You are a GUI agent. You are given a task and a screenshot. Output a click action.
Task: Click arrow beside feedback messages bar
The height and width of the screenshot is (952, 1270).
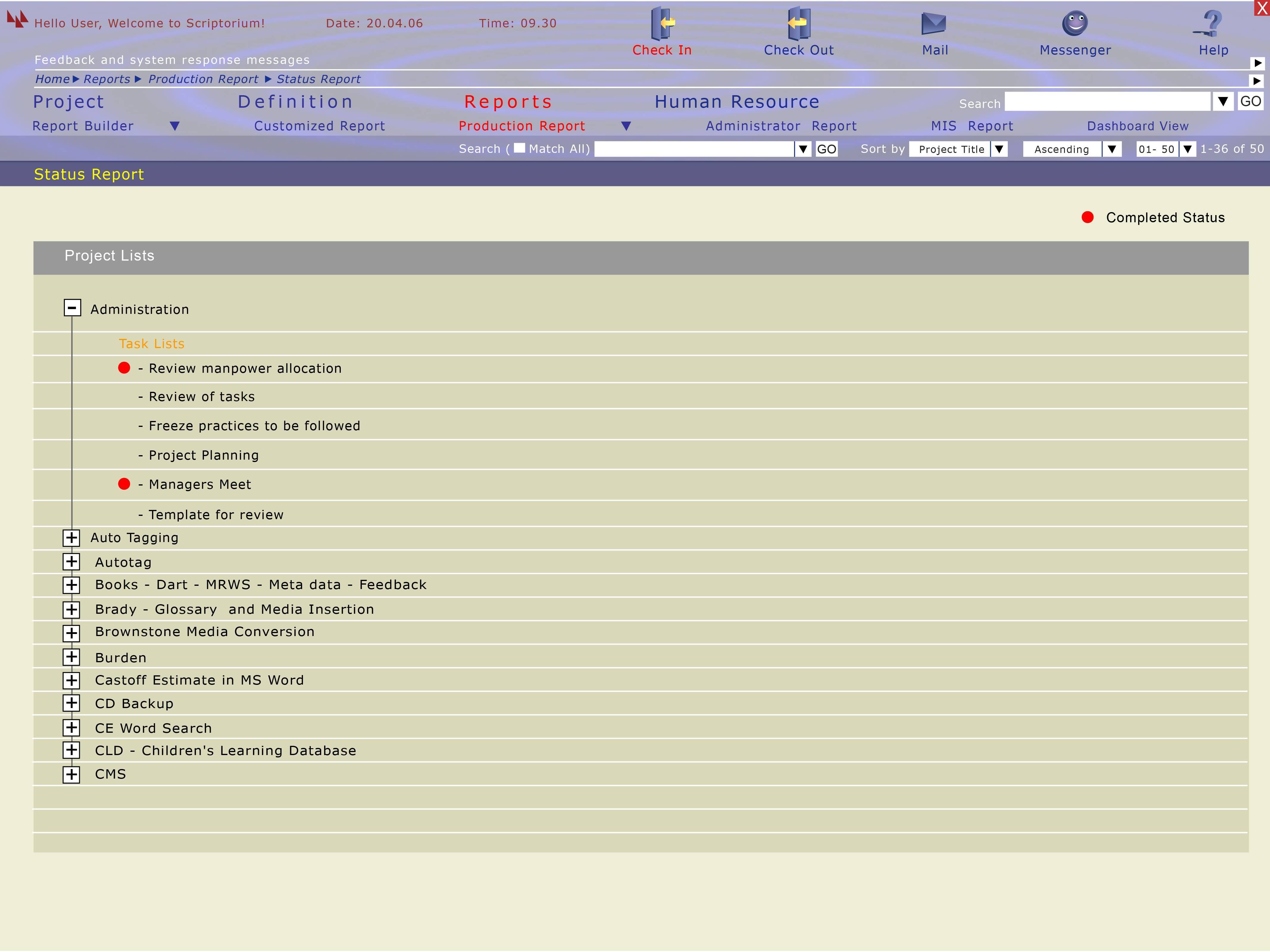[x=1257, y=63]
